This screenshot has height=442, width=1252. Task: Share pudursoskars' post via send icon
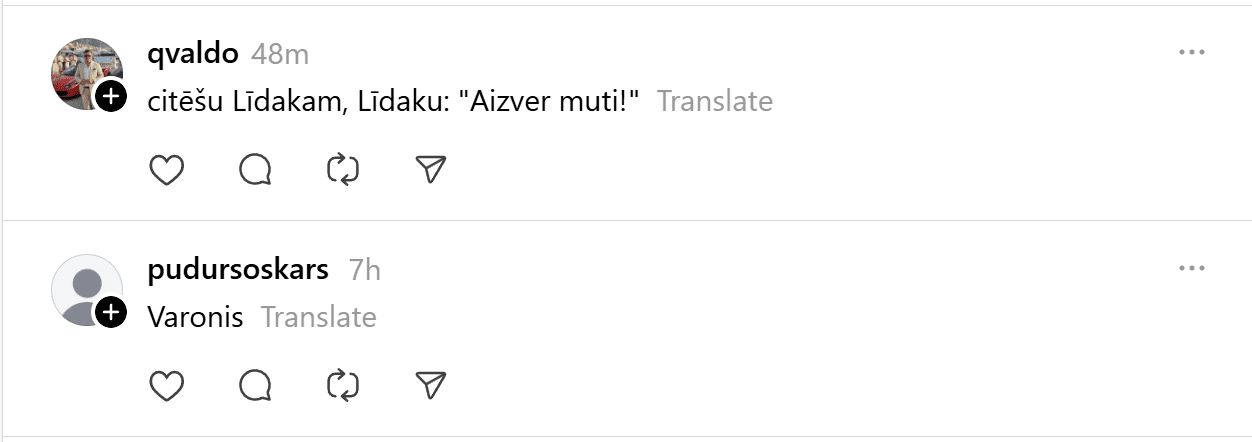(x=430, y=385)
